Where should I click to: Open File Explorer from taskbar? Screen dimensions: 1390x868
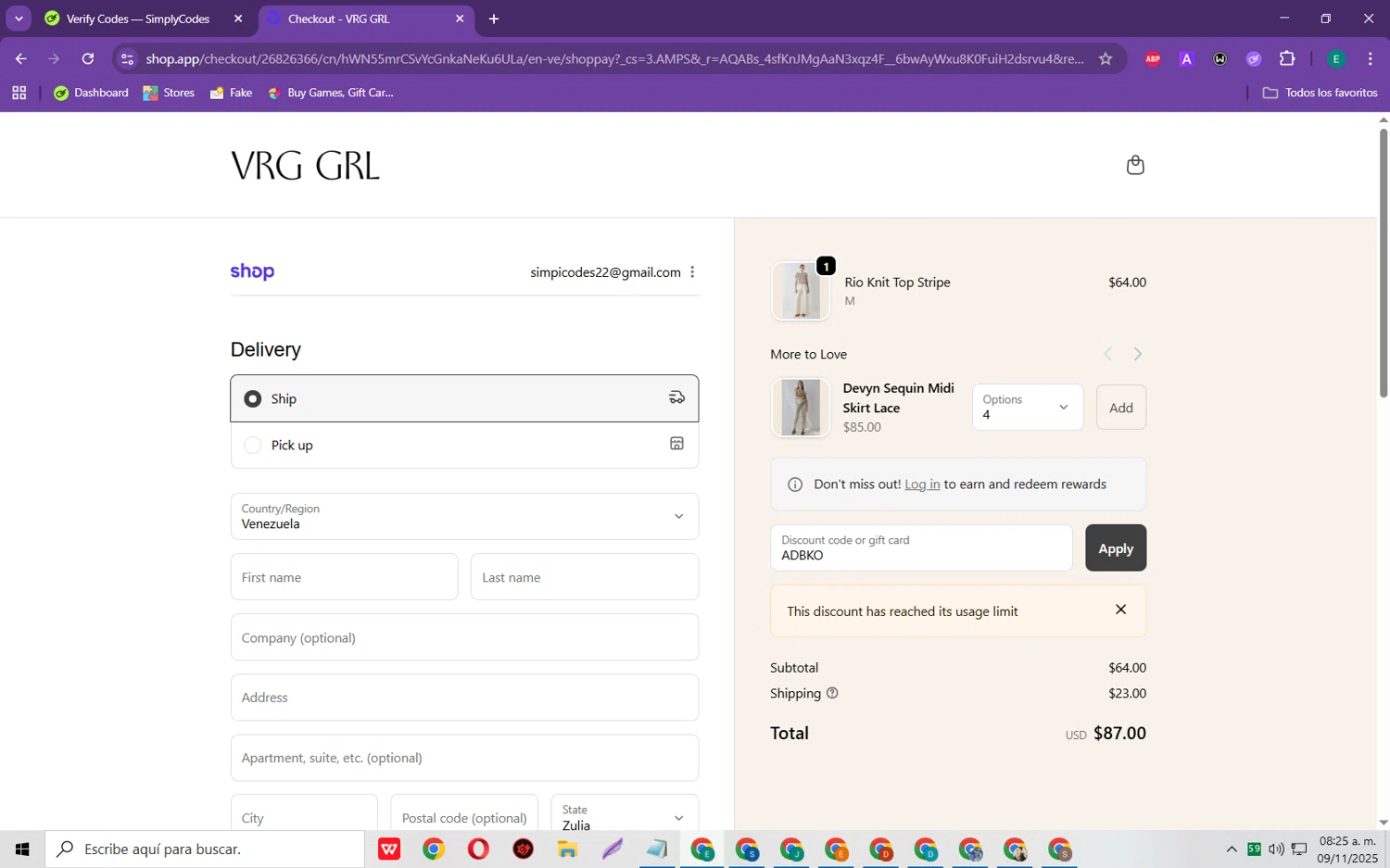click(x=567, y=849)
